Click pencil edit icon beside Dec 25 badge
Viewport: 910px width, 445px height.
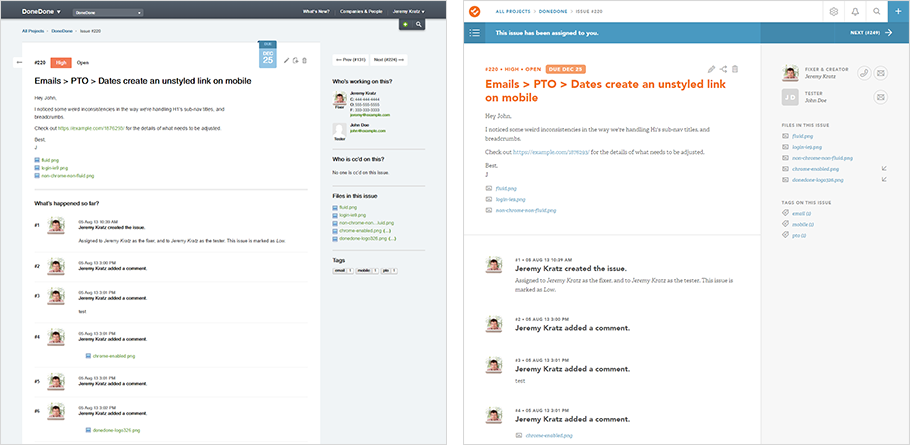click(286, 61)
